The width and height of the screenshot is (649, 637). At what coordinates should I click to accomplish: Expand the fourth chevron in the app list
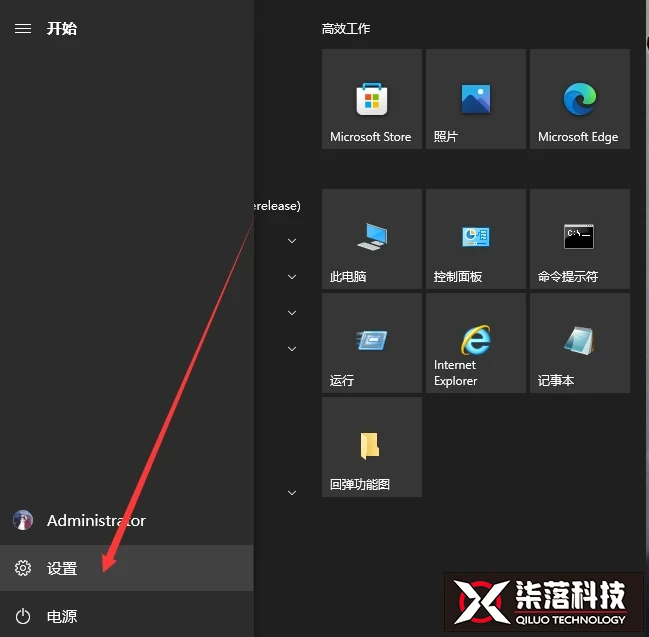pos(292,349)
